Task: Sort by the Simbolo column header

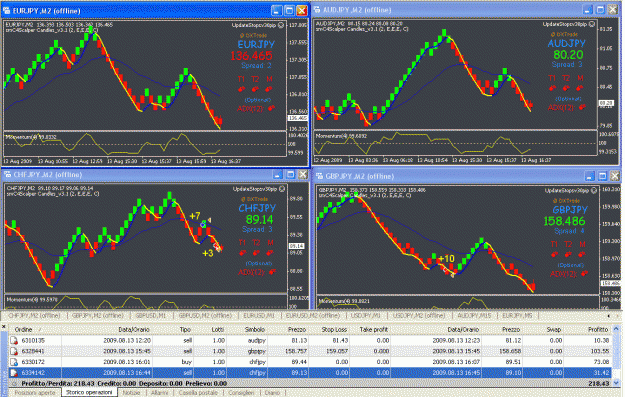Action: [x=255, y=330]
